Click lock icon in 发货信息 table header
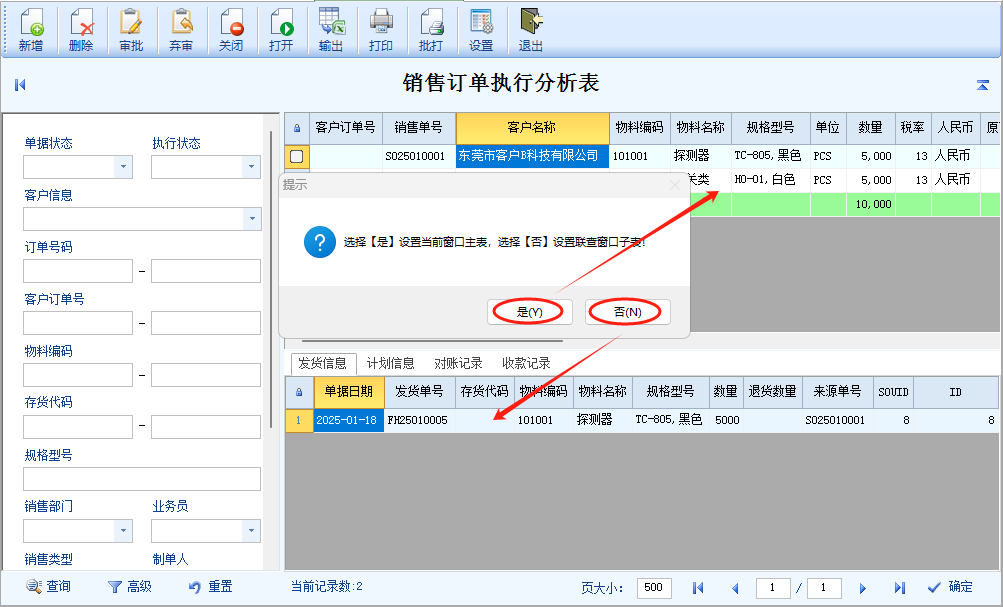 (299, 392)
